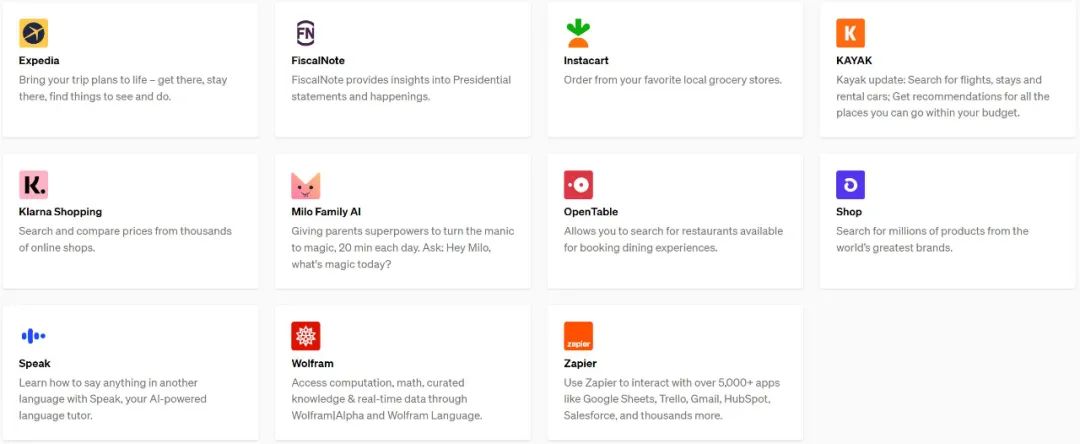Open the Shop purple bag icon

click(x=851, y=185)
